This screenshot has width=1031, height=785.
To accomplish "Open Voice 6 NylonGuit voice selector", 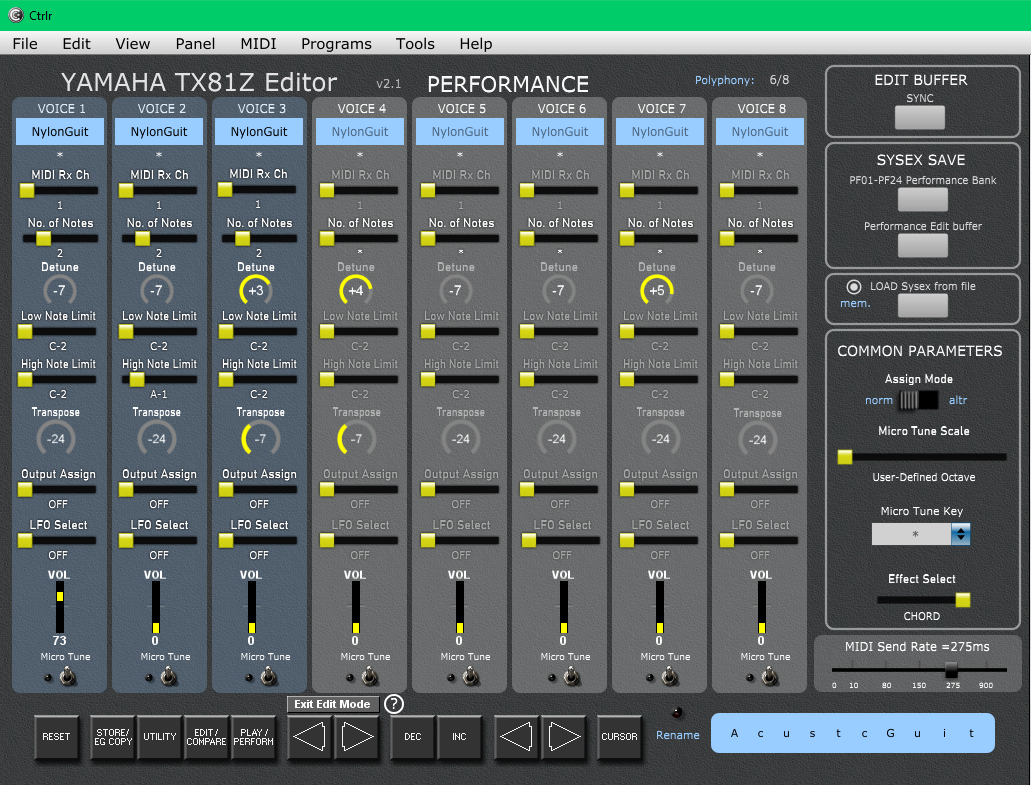I will click(x=560, y=131).
